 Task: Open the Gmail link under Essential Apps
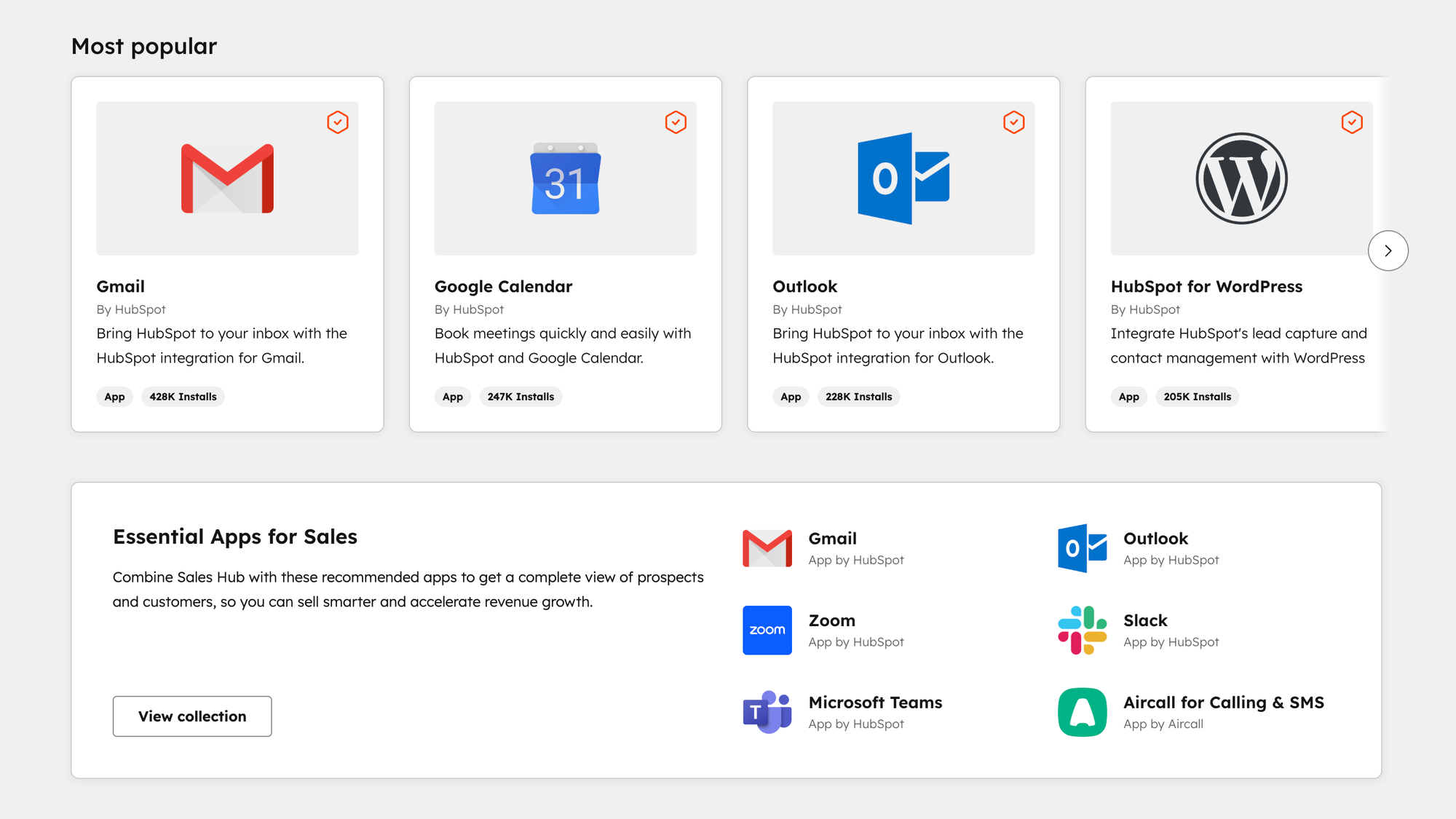pos(833,539)
